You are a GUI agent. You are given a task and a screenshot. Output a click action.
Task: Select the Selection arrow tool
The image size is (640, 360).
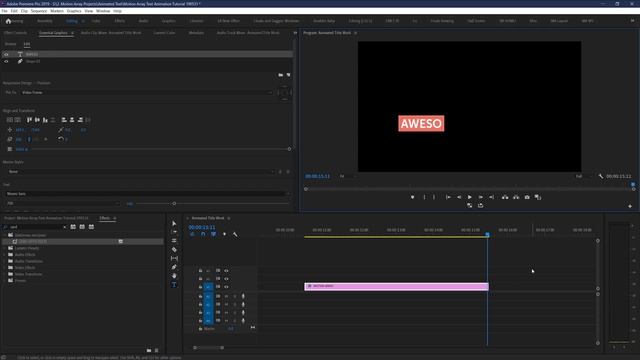[174, 224]
